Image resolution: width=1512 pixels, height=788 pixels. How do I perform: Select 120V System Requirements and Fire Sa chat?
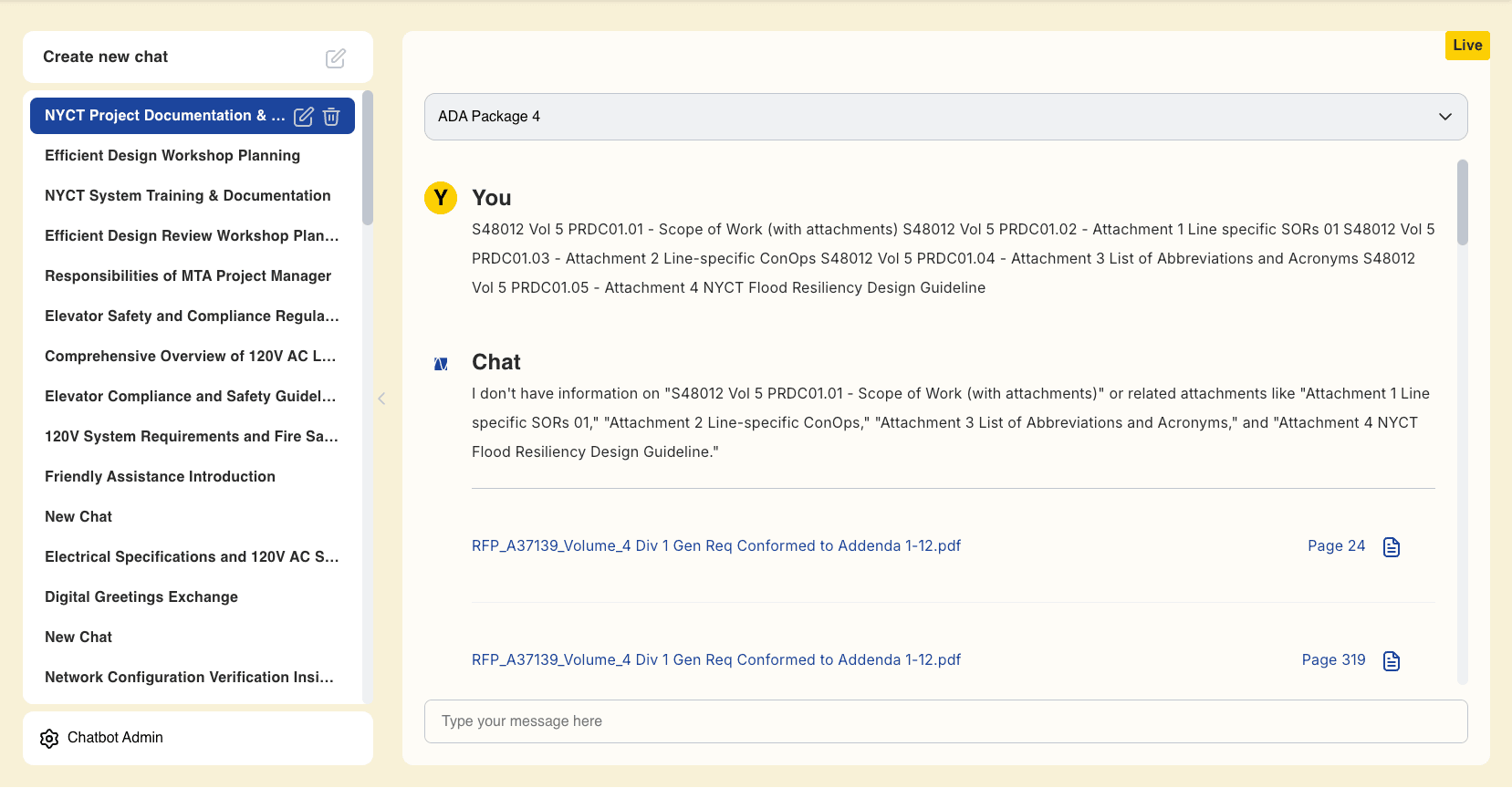pyautogui.click(x=192, y=437)
